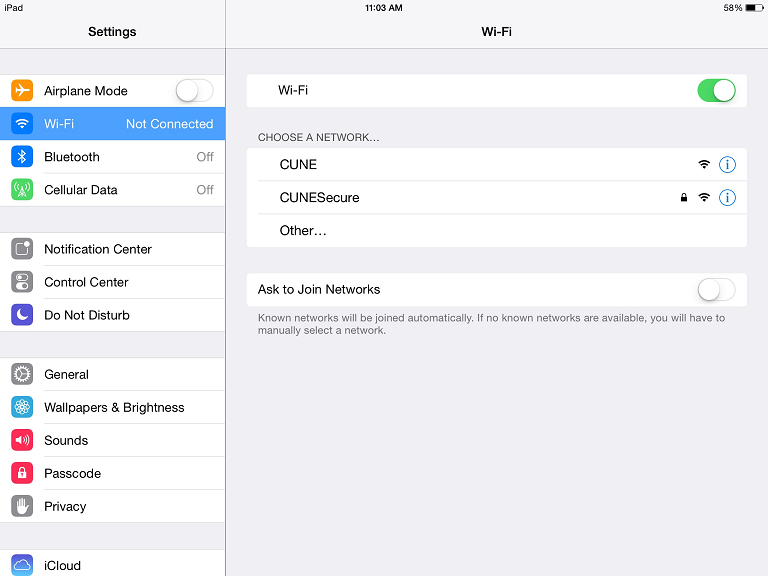Tap the 11:03 AM clock

(384, 8)
